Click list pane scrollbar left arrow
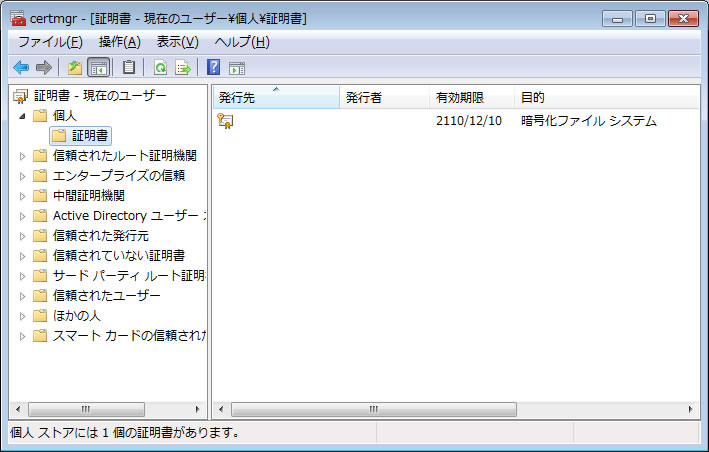 pyautogui.click(x=221, y=410)
